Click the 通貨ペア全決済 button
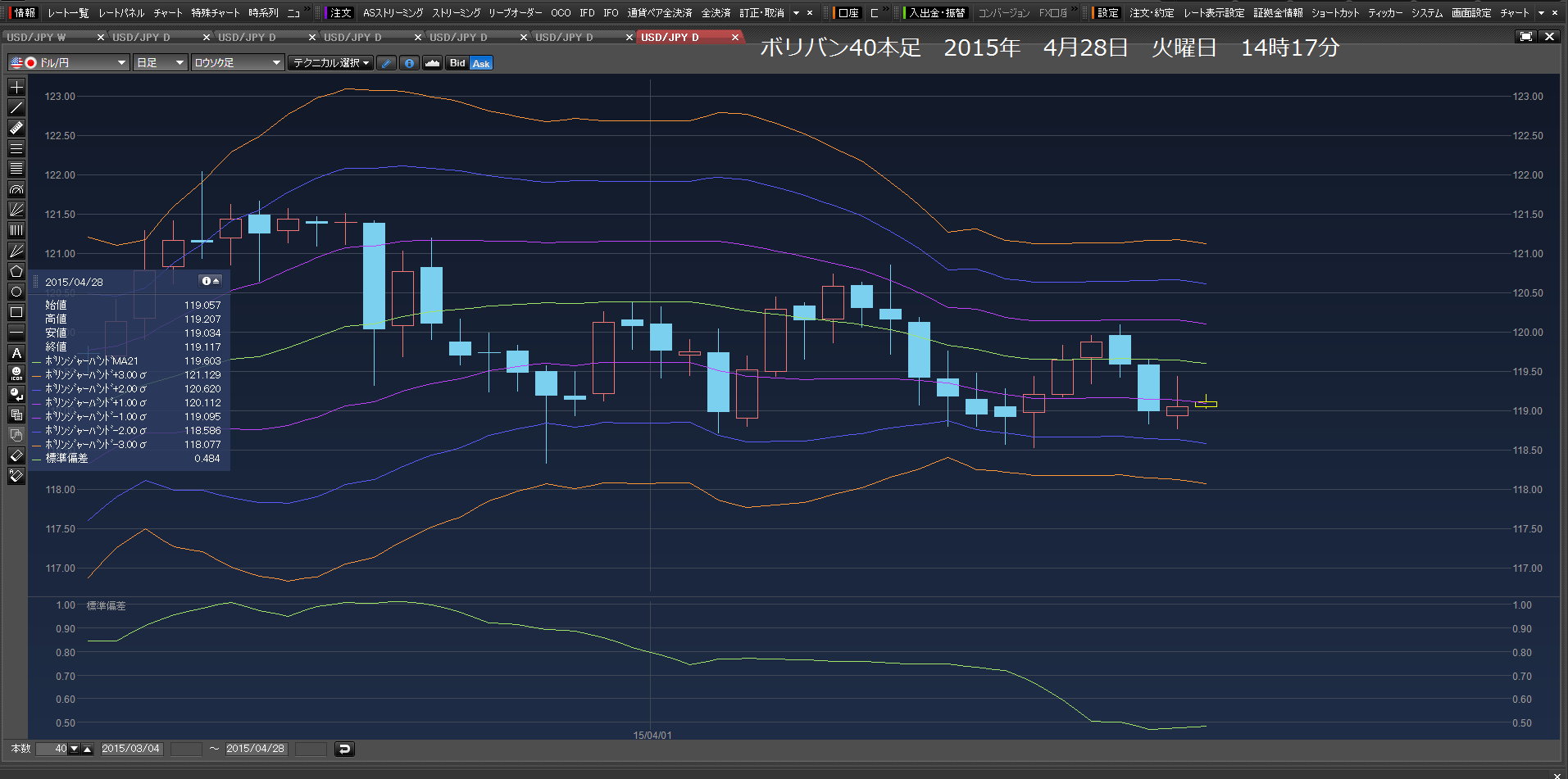The width and height of the screenshot is (1568, 779). tap(660, 13)
